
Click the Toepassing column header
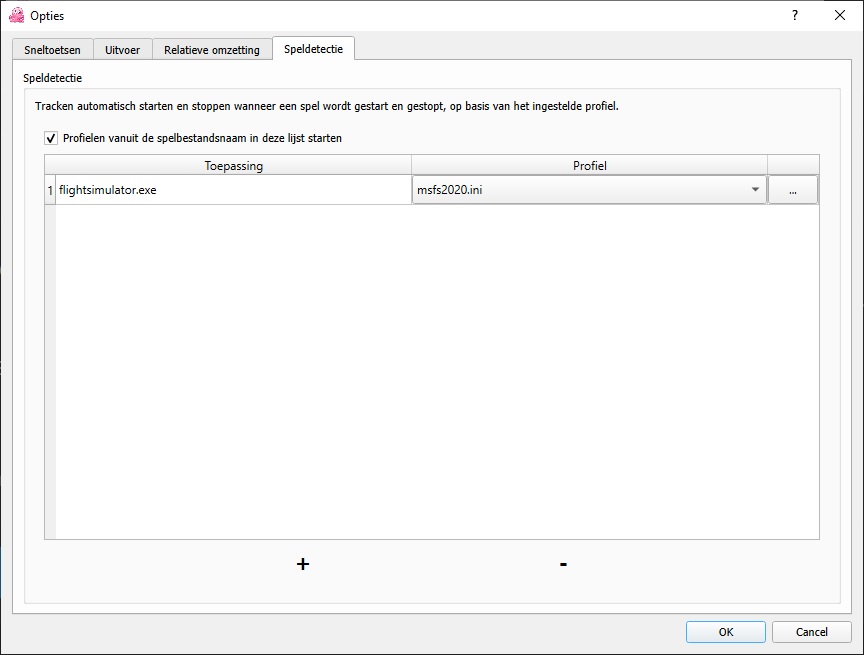coord(234,165)
